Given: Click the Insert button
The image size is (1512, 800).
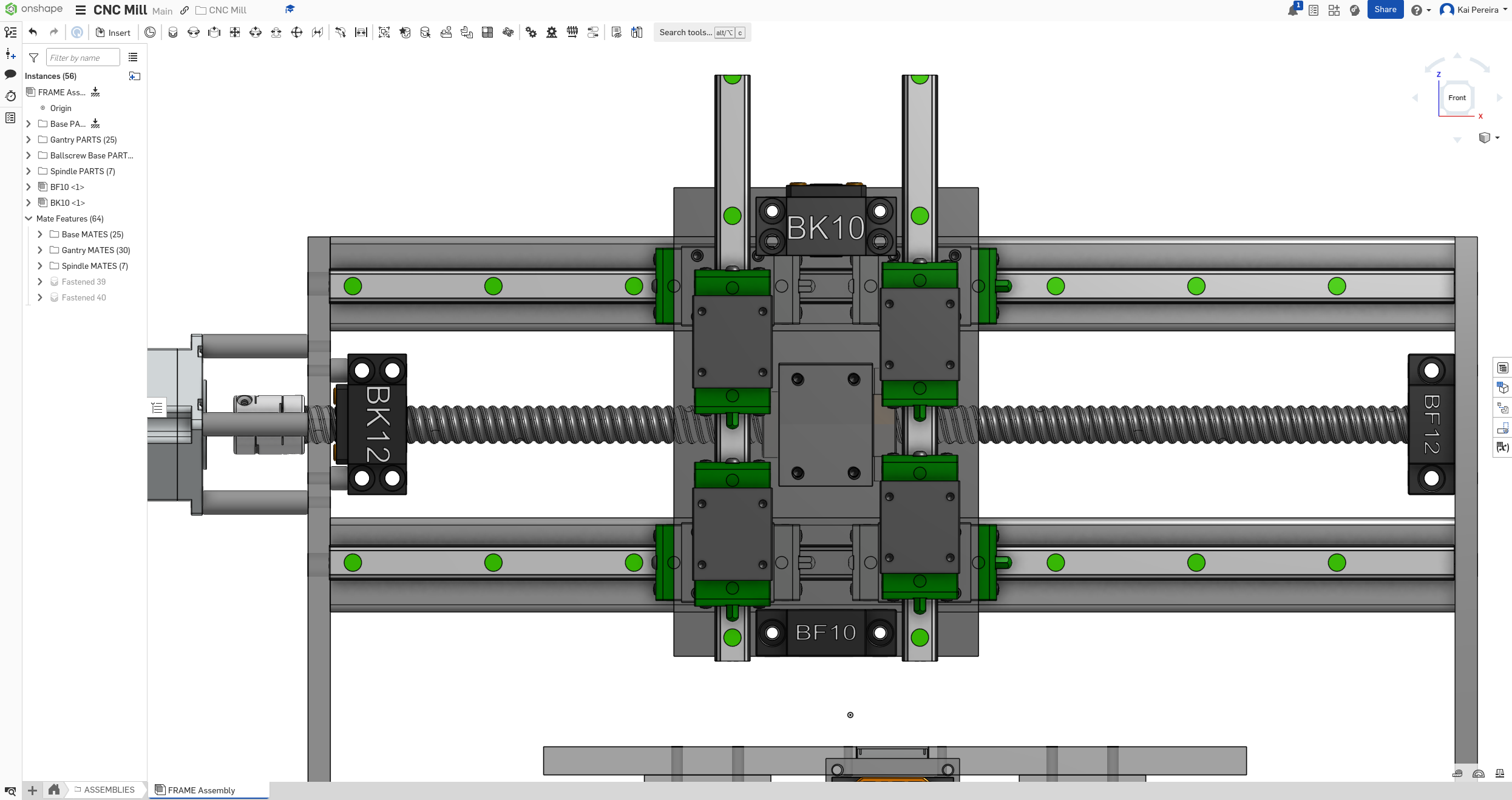Looking at the screenshot, I should point(114,33).
